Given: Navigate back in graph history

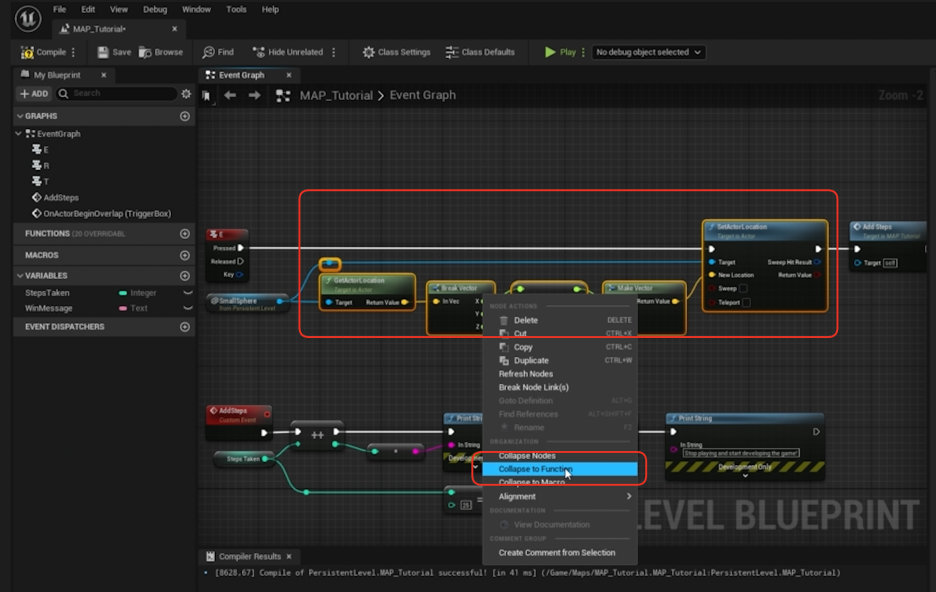Looking at the screenshot, I should coord(230,95).
